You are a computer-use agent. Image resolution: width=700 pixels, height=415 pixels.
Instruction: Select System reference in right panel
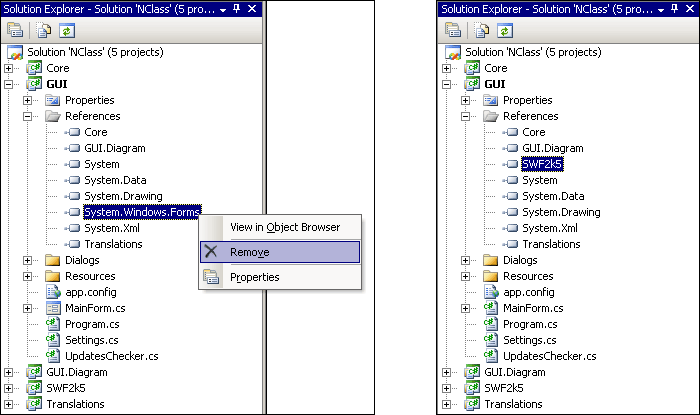pyautogui.click(x=540, y=180)
